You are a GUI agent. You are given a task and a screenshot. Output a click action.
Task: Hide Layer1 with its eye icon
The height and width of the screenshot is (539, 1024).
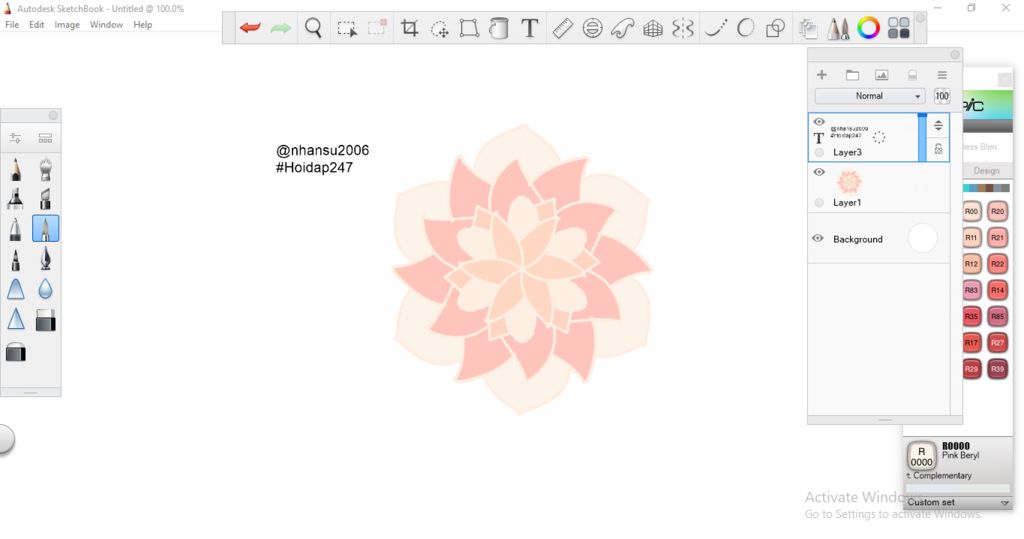[x=819, y=172]
